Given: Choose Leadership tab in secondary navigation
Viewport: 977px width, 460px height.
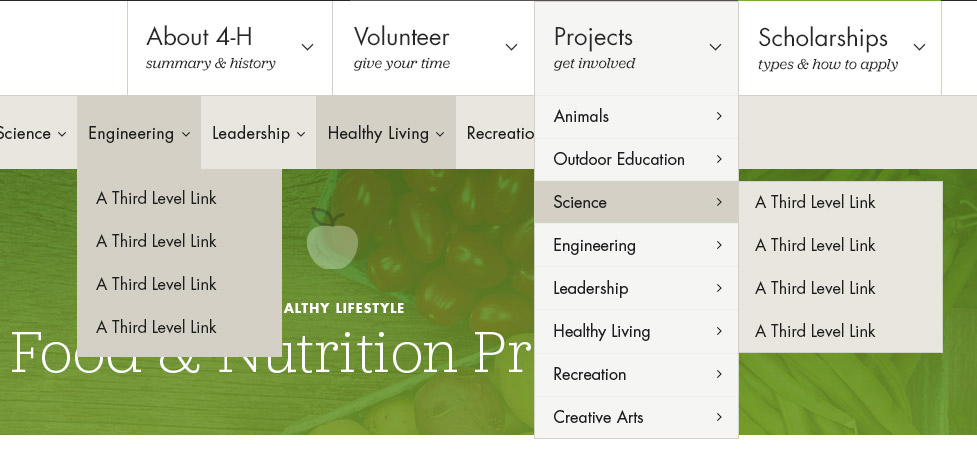Looking at the screenshot, I should pos(259,133).
